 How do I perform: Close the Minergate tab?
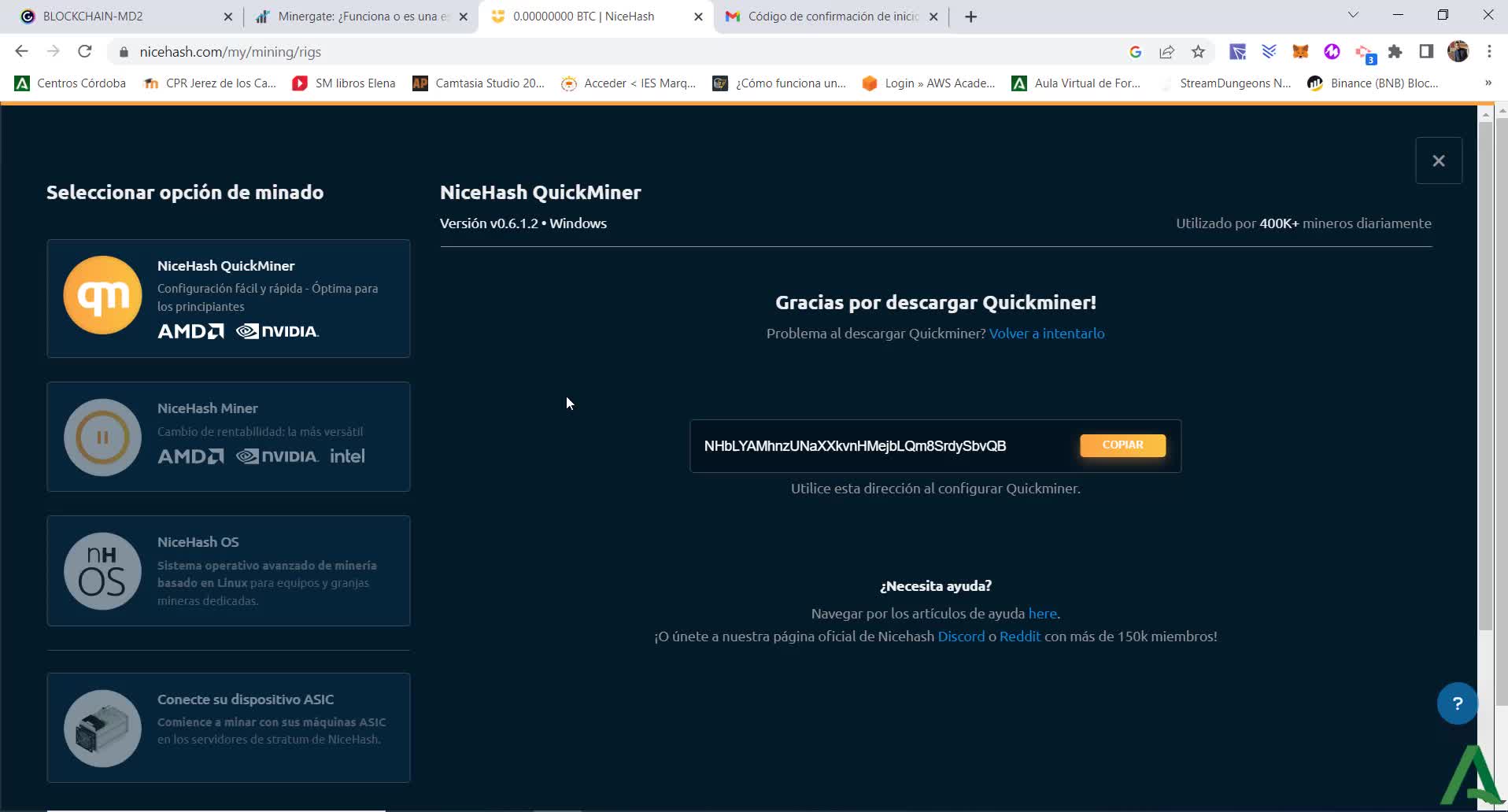tap(464, 17)
